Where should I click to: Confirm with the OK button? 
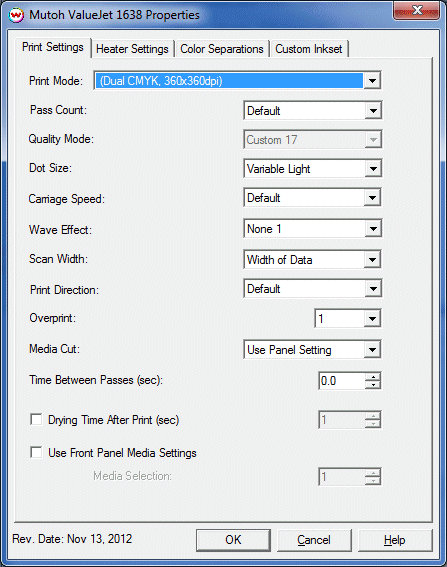click(x=233, y=540)
